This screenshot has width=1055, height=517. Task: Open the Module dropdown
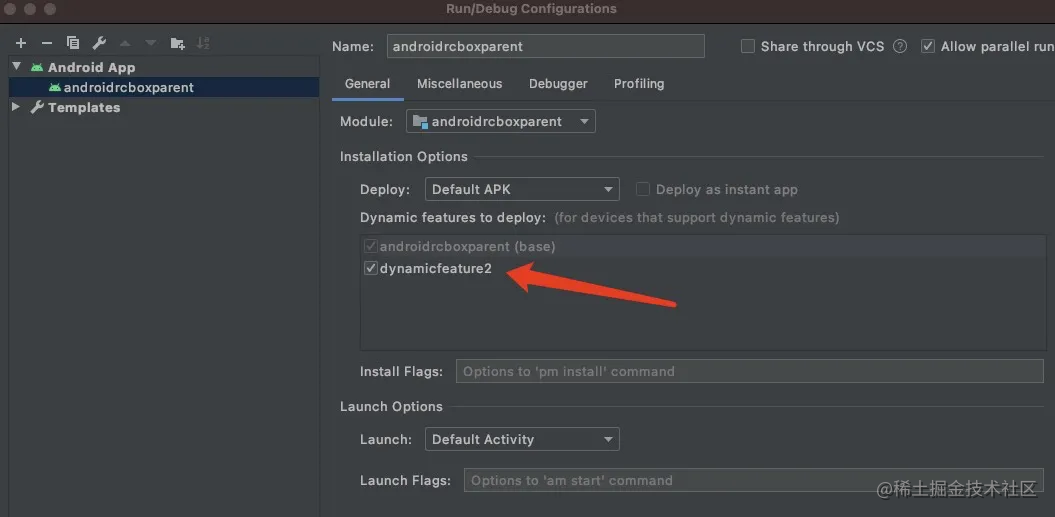(x=501, y=121)
